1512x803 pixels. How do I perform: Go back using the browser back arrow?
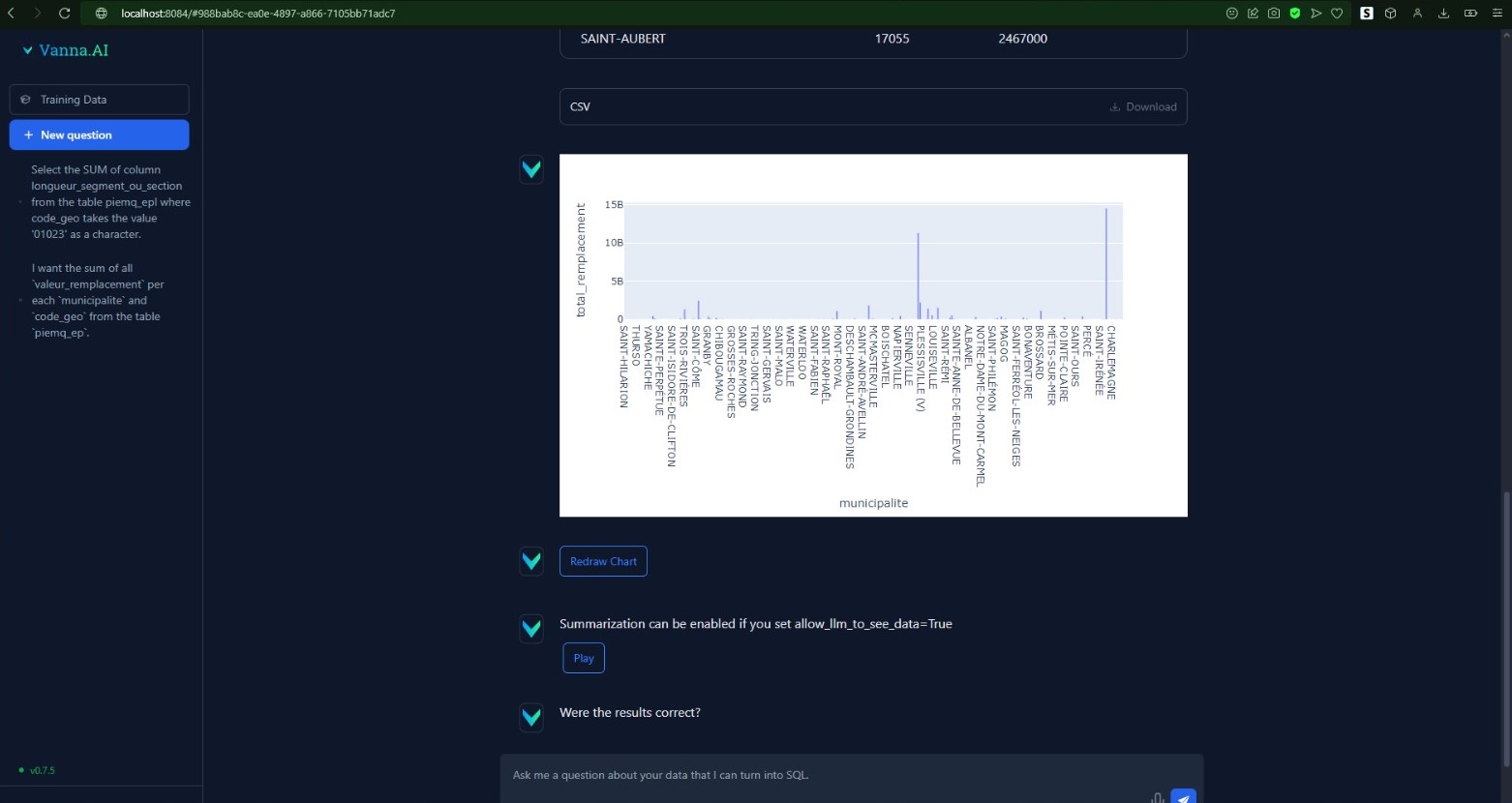pyautogui.click(x=12, y=14)
